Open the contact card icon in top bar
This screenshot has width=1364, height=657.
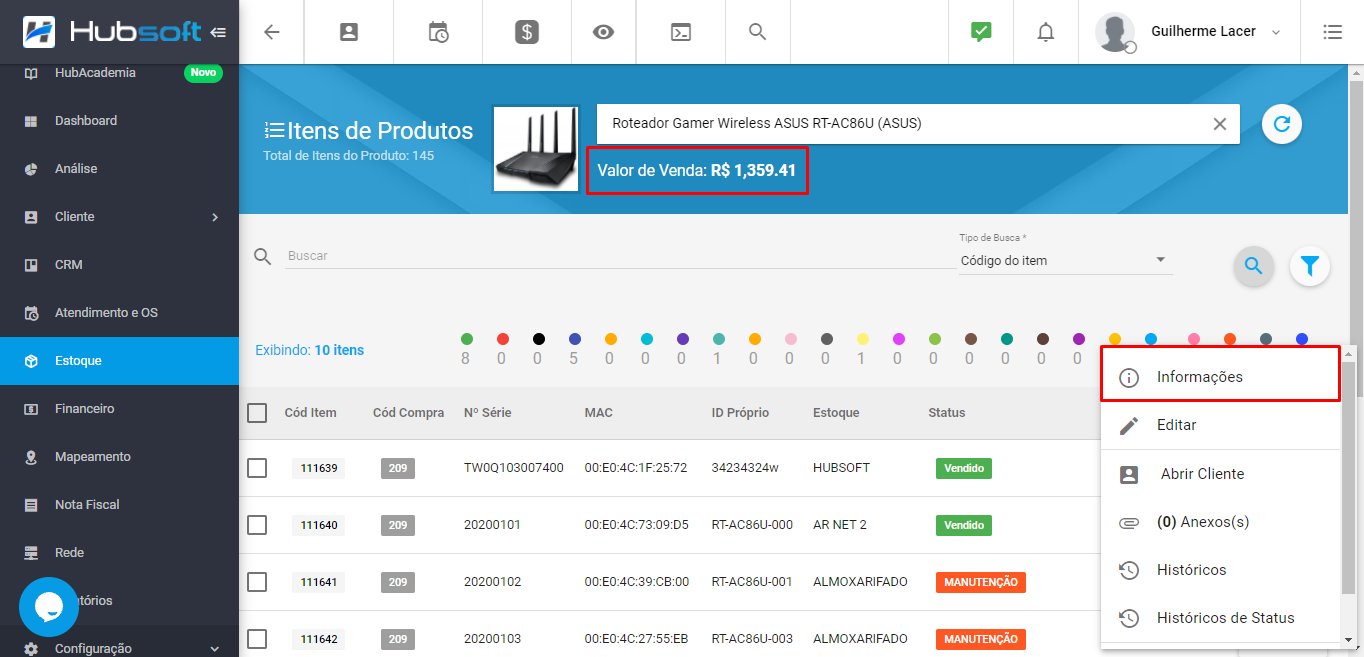349,32
